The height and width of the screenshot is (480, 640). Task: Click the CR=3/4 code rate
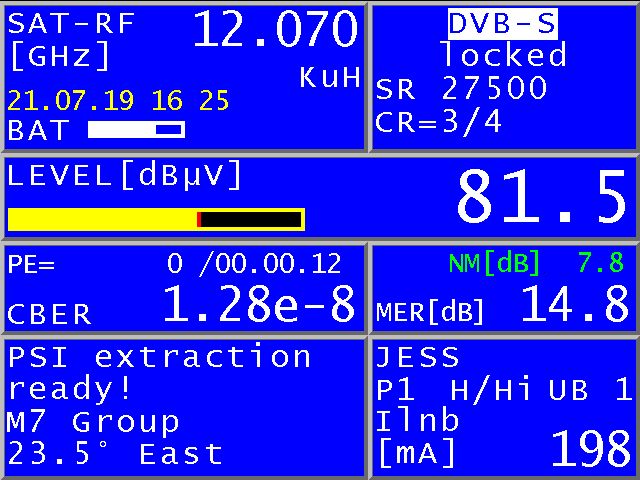(x=438, y=122)
